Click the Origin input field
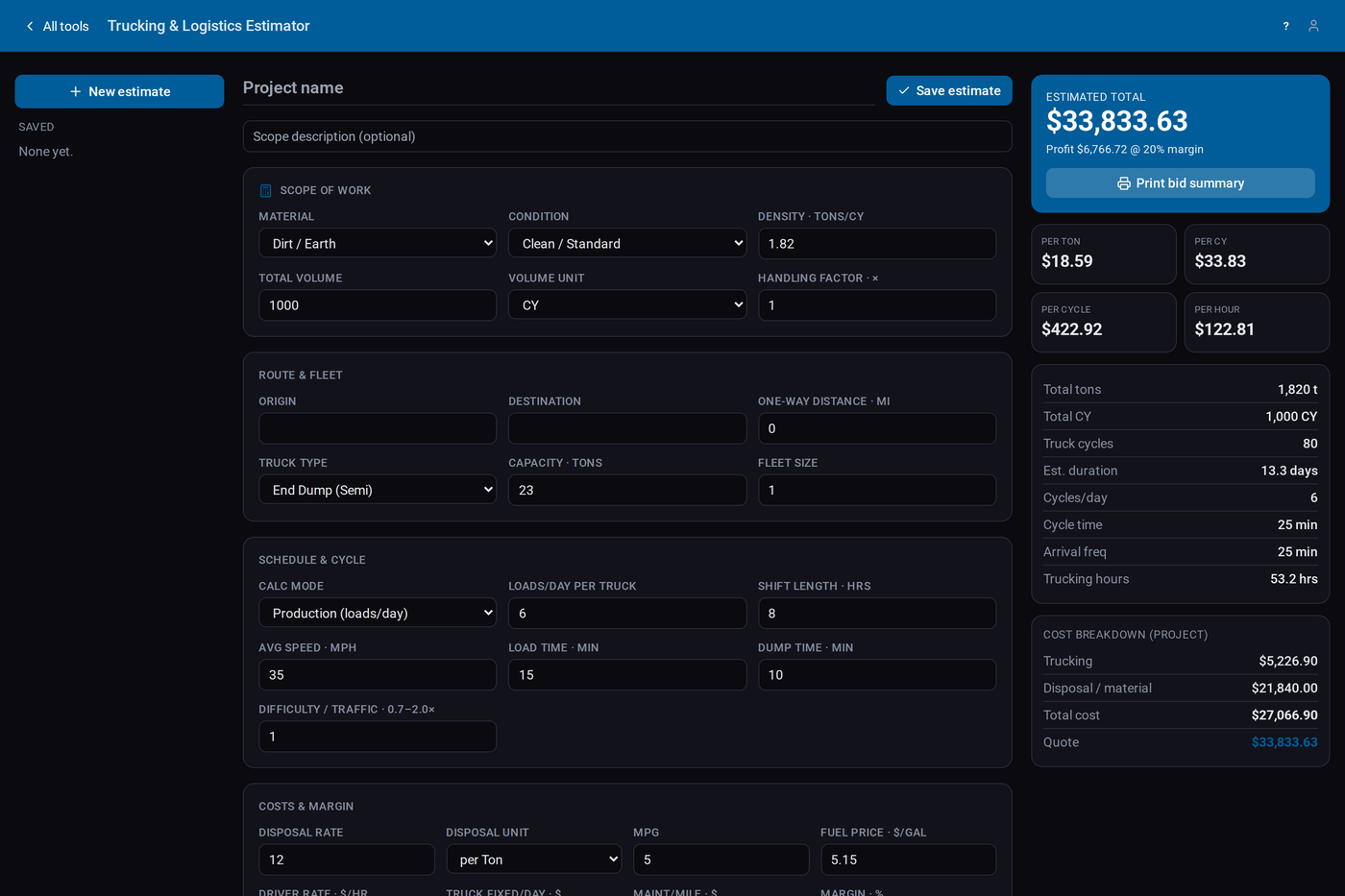This screenshot has width=1345, height=896. pyautogui.click(x=378, y=428)
